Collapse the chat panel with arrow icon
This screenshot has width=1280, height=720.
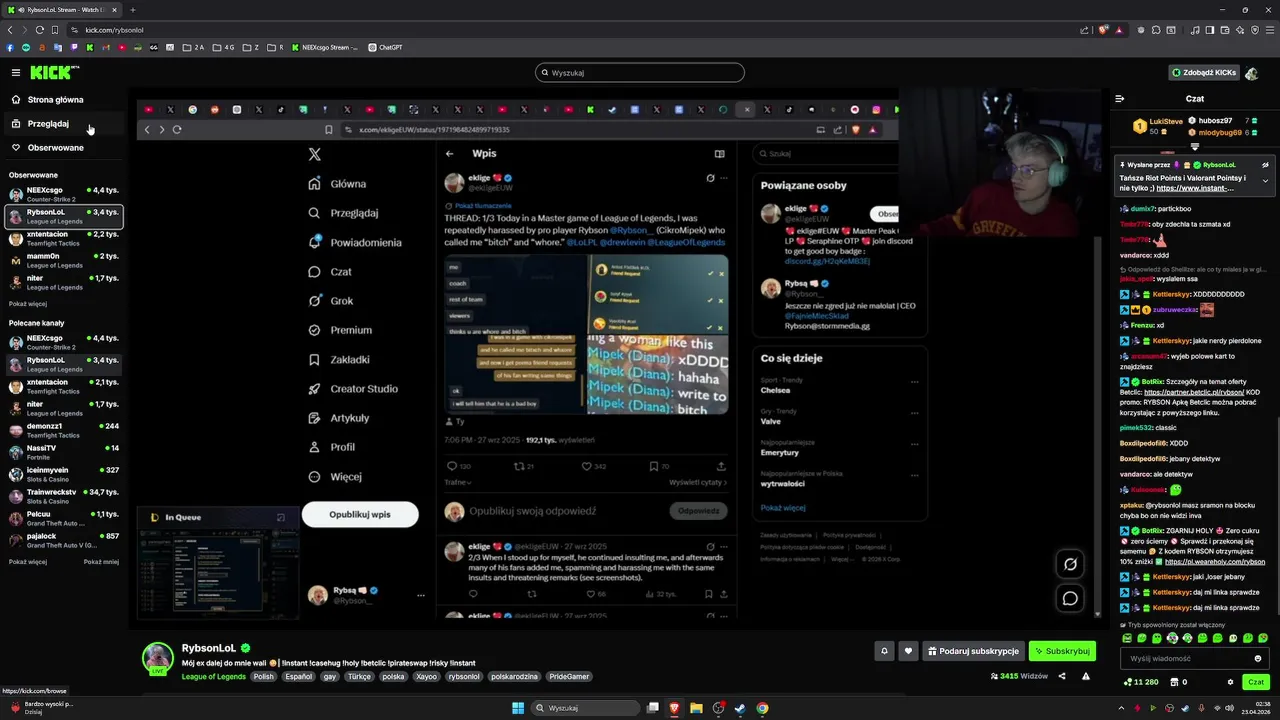pyautogui.click(x=1119, y=99)
